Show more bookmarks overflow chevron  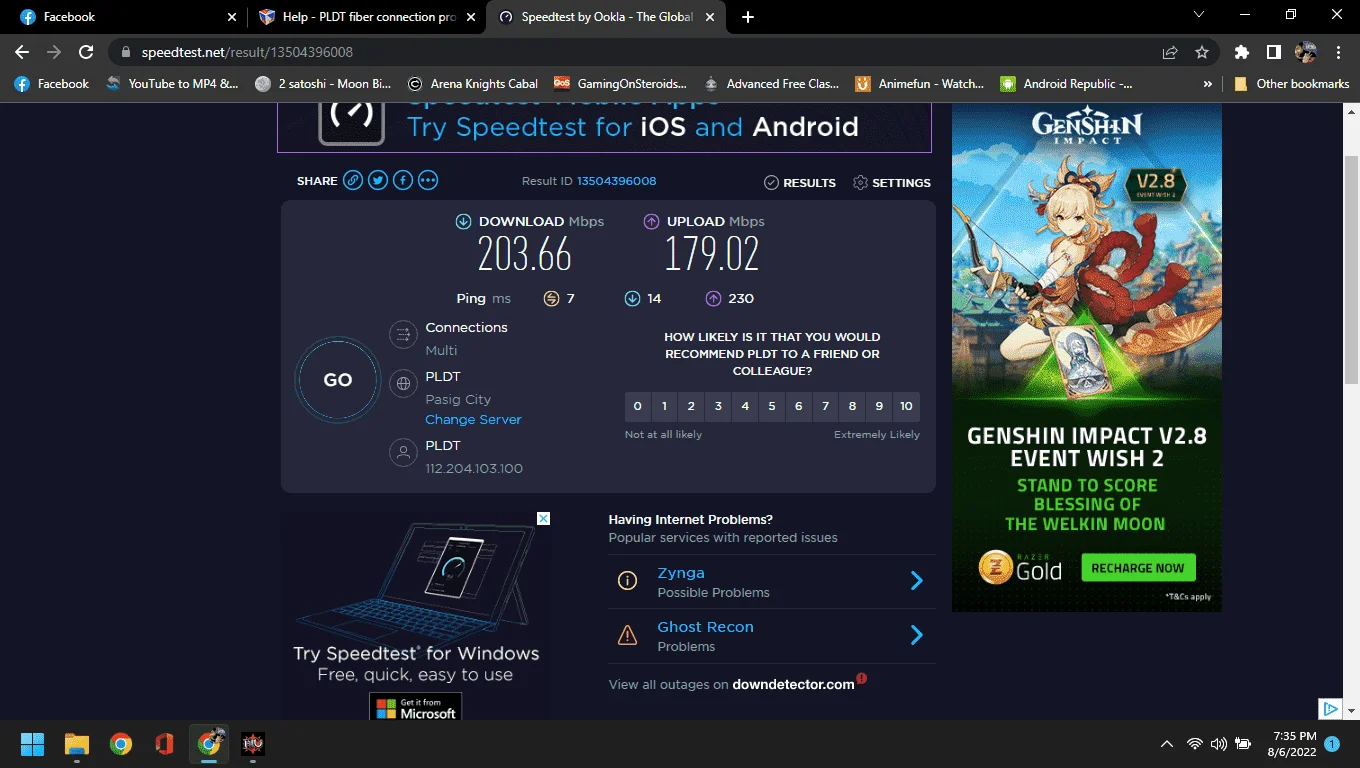(x=1208, y=84)
